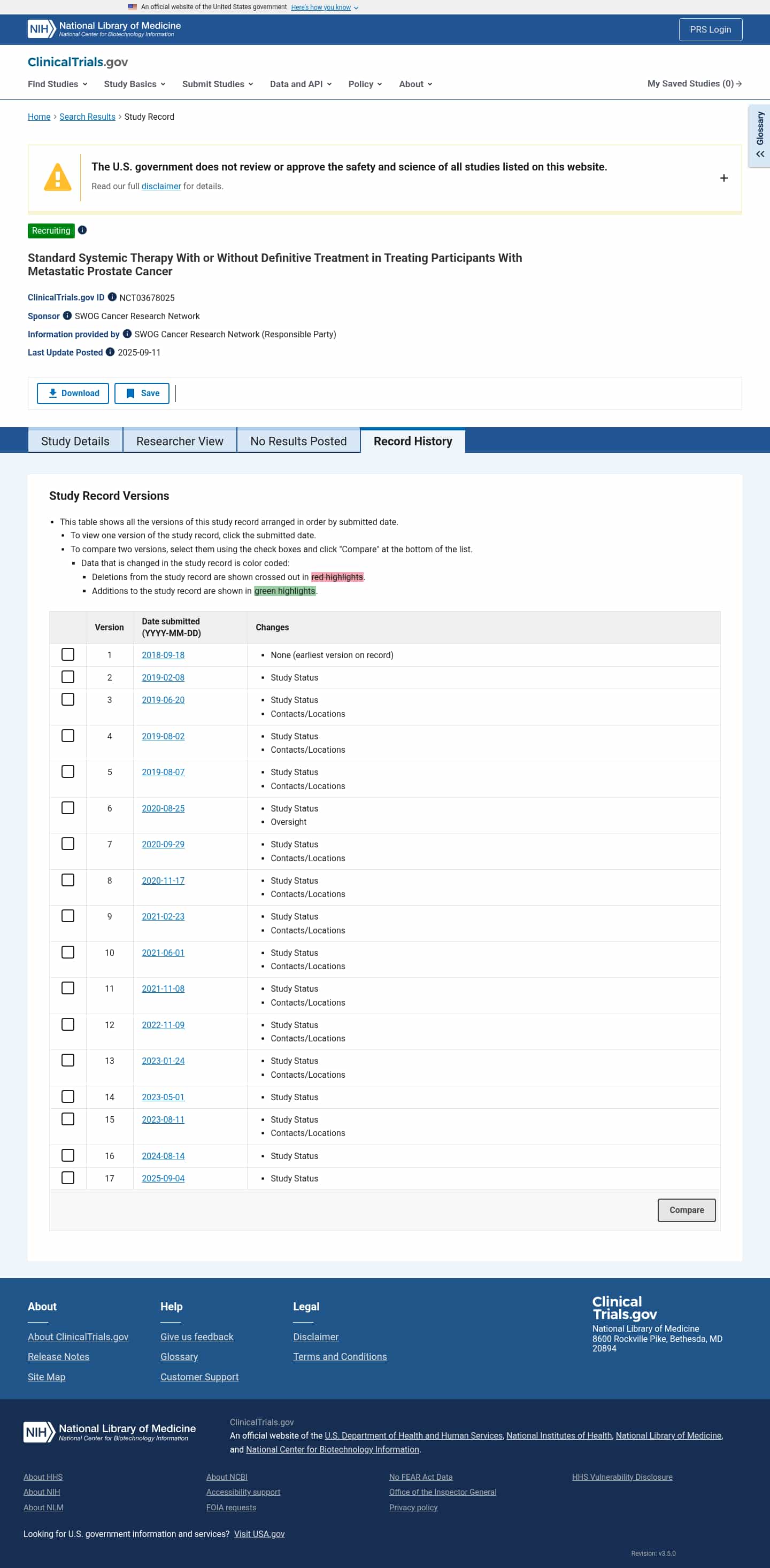
Task: Click the NIH National Library of Medicine header logo
Action: pyautogui.click(x=104, y=29)
